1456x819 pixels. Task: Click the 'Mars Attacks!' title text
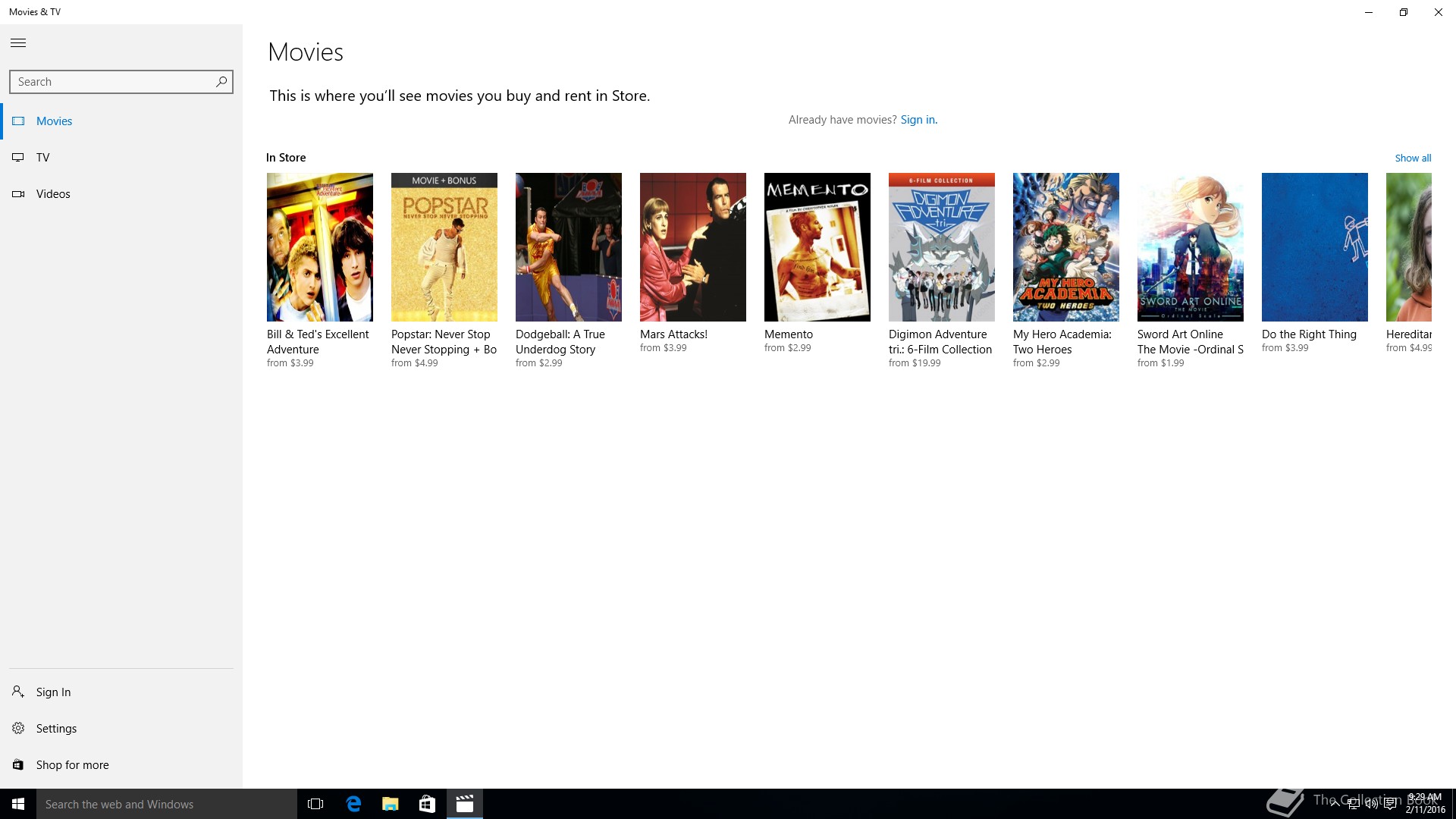pyautogui.click(x=673, y=334)
